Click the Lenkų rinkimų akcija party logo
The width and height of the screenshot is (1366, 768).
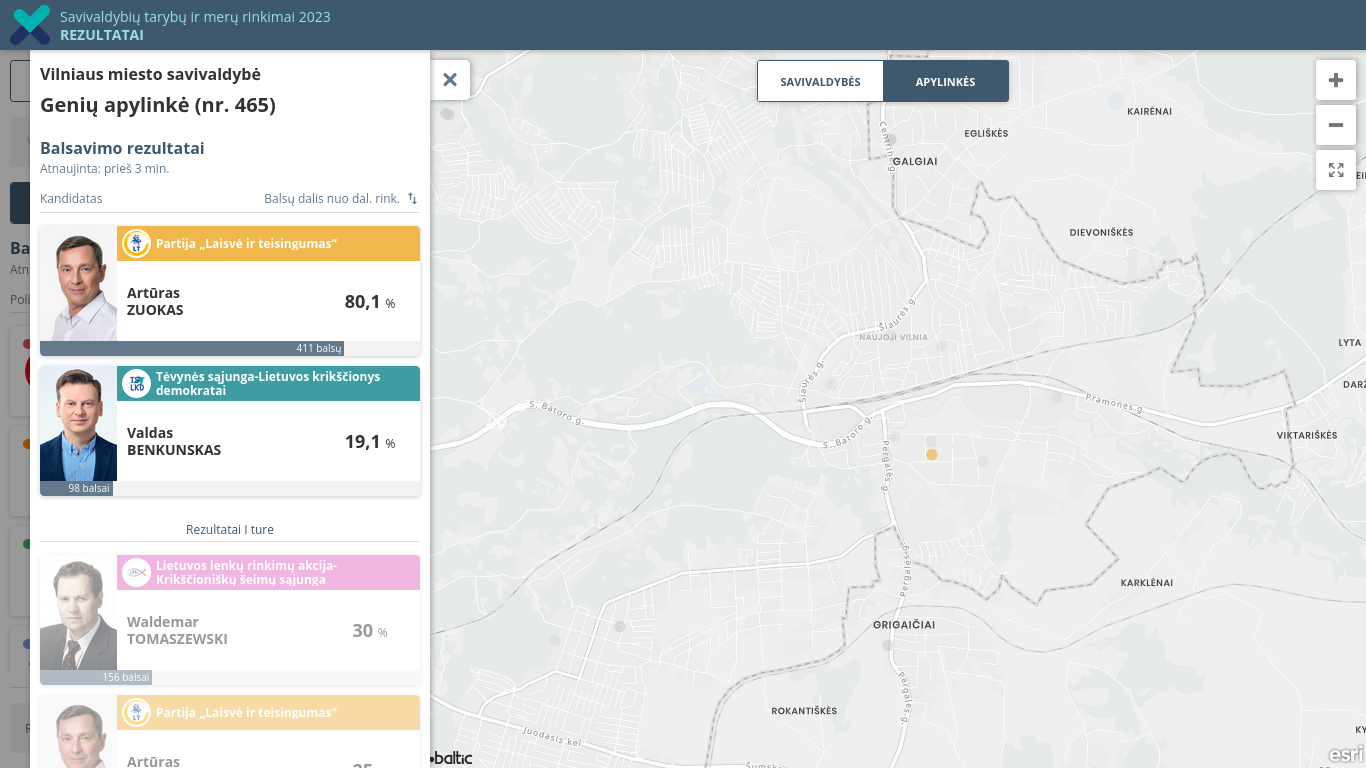coord(137,573)
